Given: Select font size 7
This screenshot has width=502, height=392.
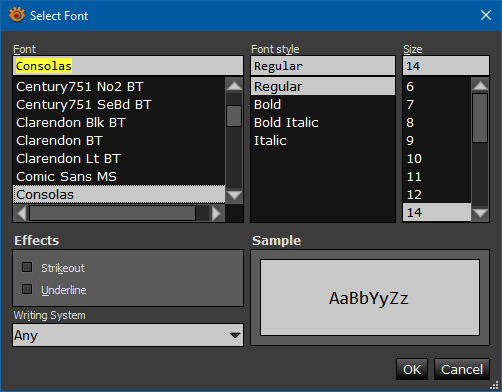Looking at the screenshot, I should tap(437, 105).
